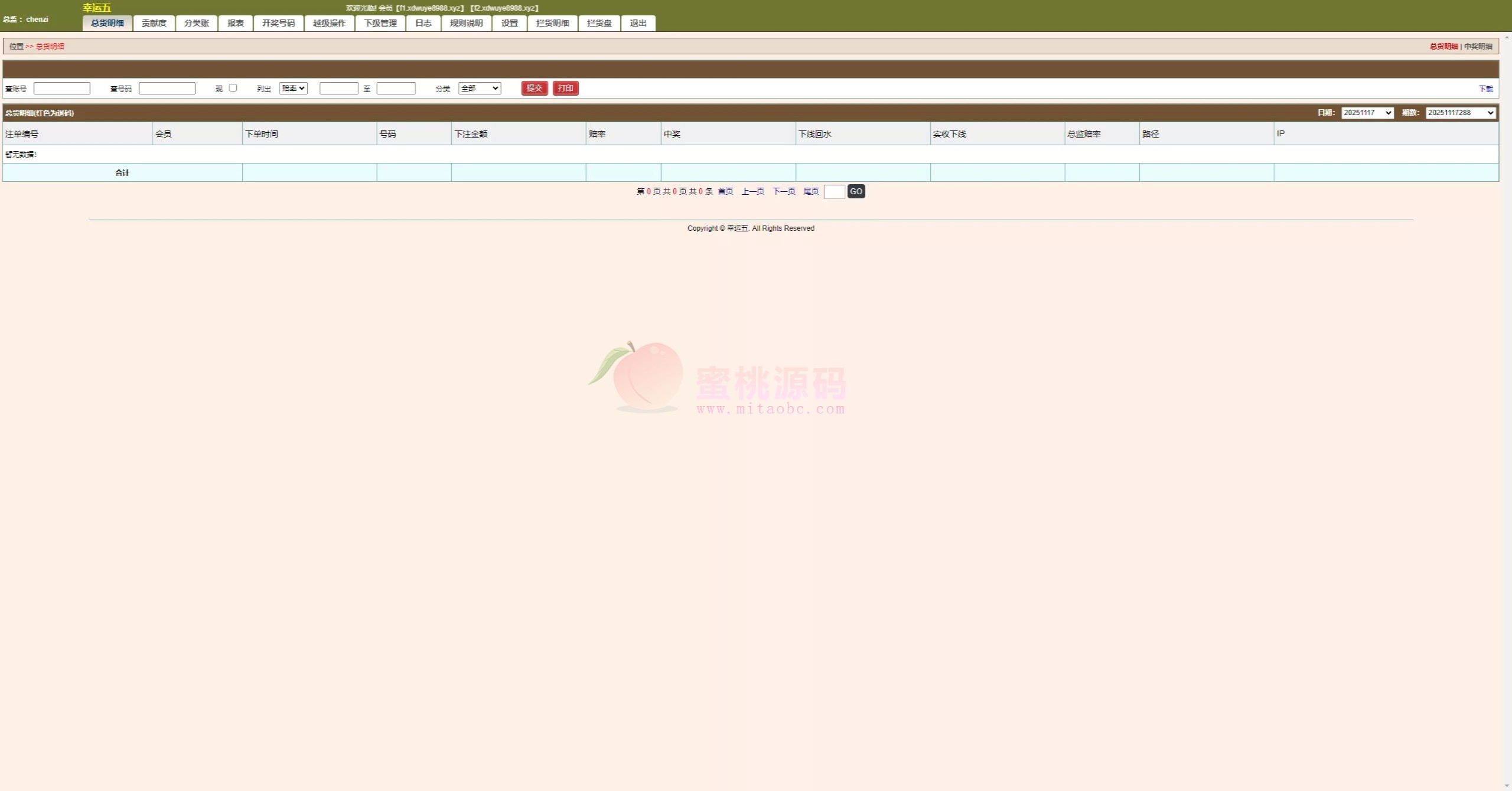The width and height of the screenshot is (1512, 791).
Task: Open the 下级管理 tab
Action: [x=380, y=23]
